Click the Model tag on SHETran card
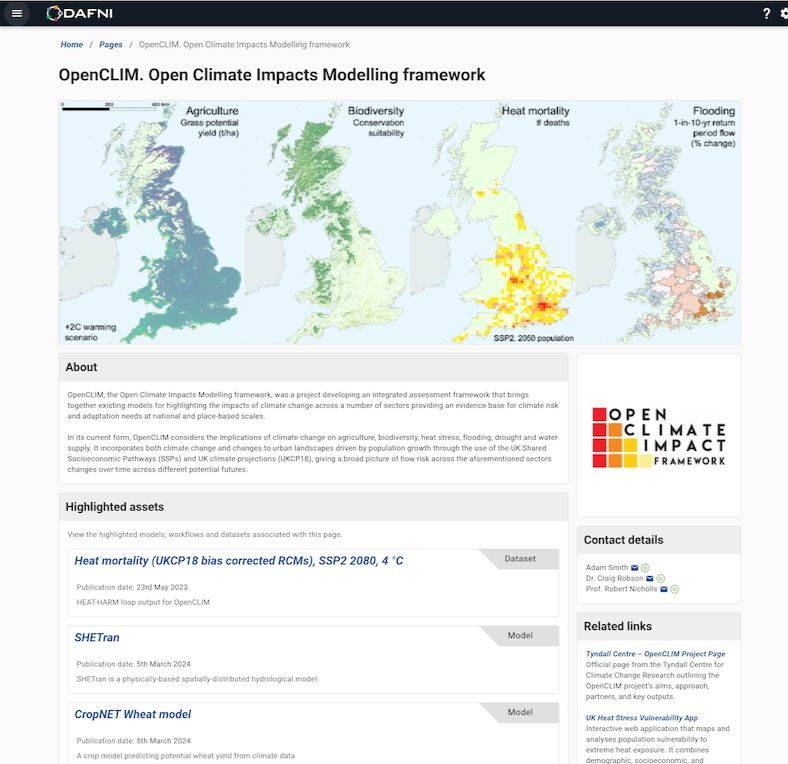This screenshot has height=764, width=788. tap(520, 636)
